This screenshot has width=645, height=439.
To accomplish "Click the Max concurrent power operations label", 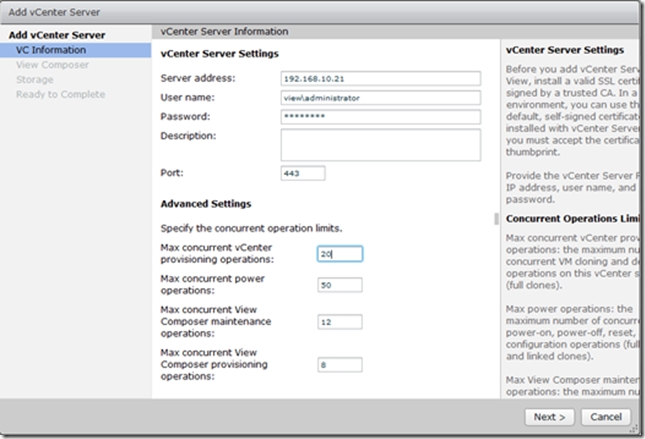I will [212, 285].
